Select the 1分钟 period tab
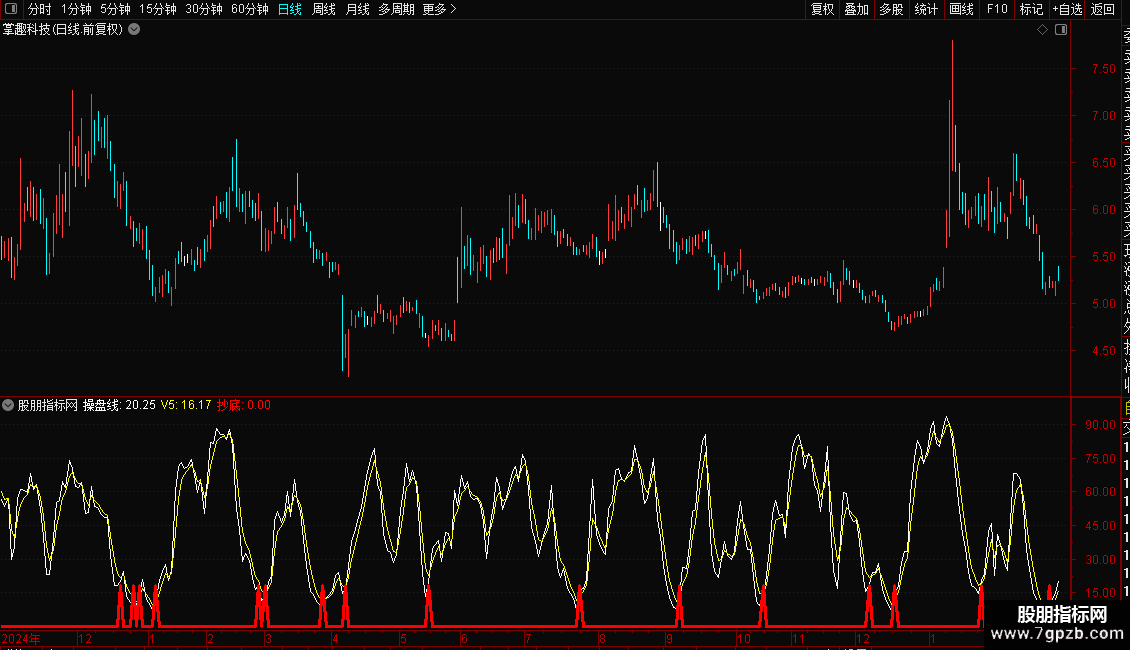1130x650 pixels. (76, 9)
